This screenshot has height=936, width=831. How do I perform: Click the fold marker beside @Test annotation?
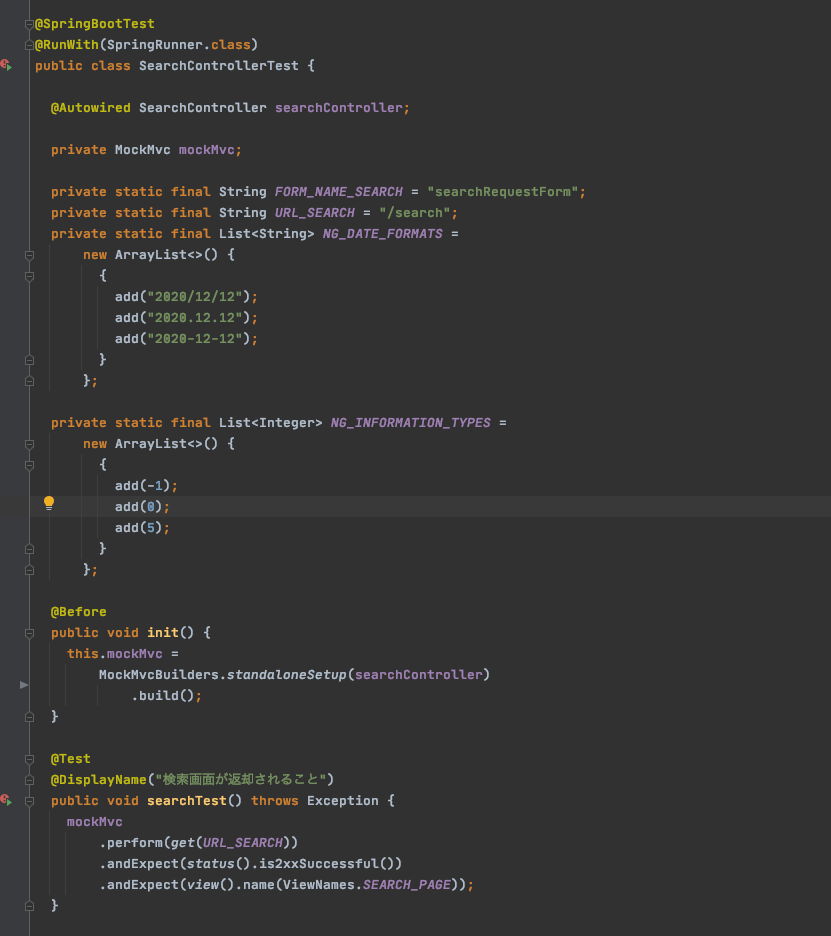click(29, 758)
